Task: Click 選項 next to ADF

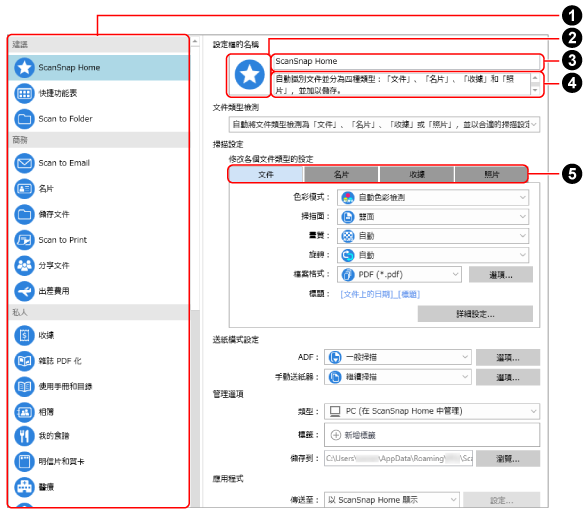Action: [x=508, y=358]
